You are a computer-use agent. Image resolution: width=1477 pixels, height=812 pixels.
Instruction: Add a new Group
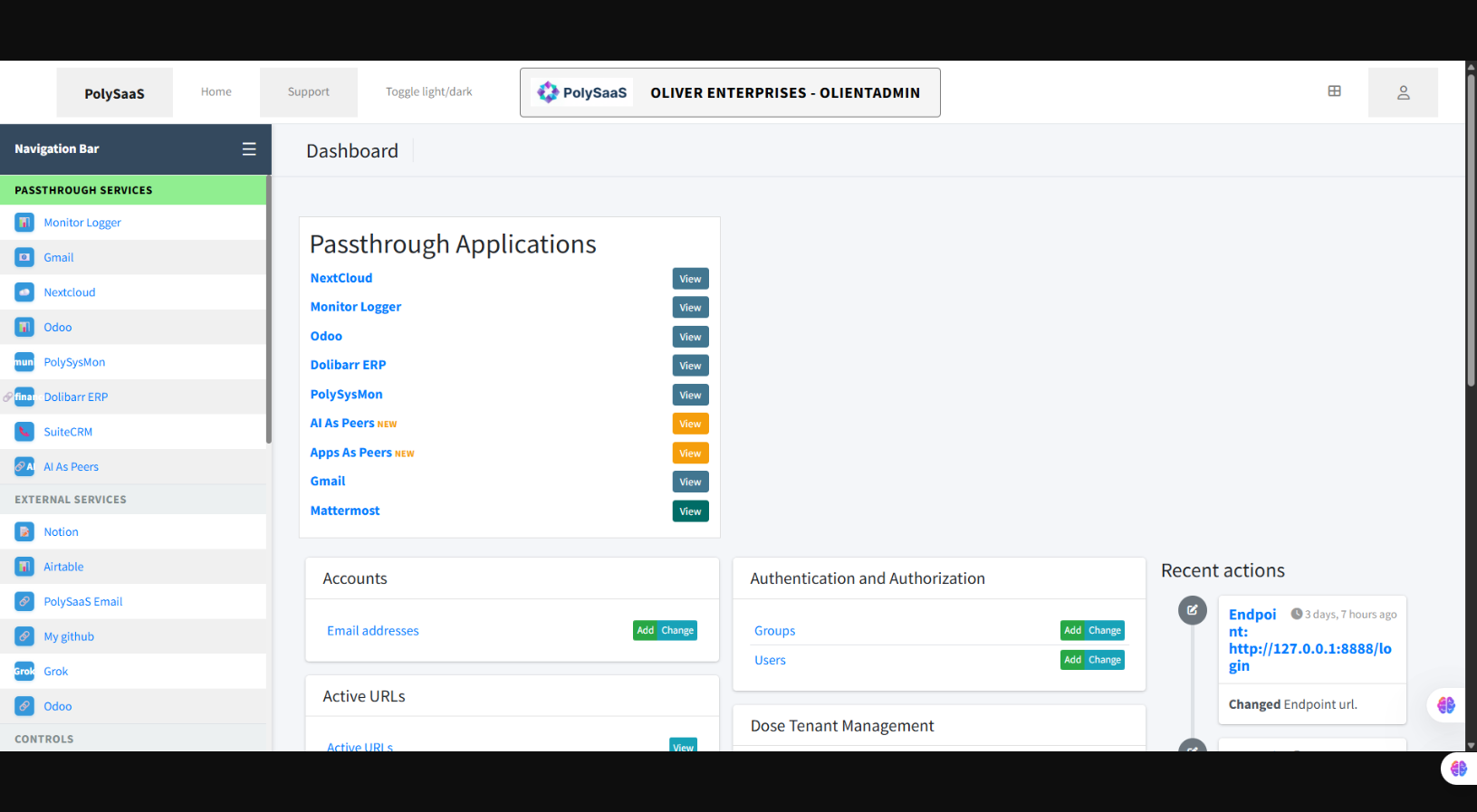[x=1072, y=631]
